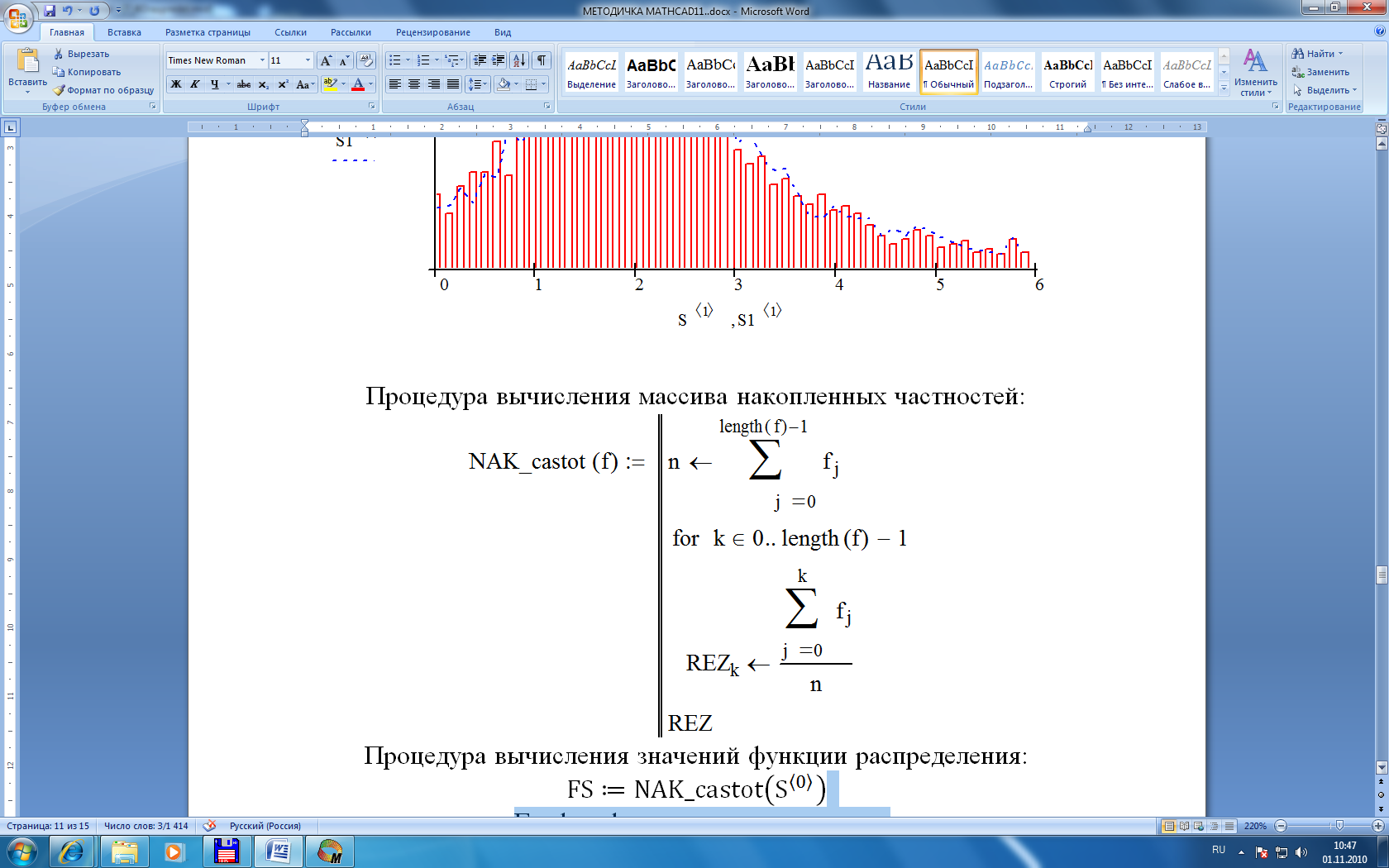The image size is (1389, 868).
Task: Open the Change Case (Aa) dropdown
Action: tap(305, 84)
